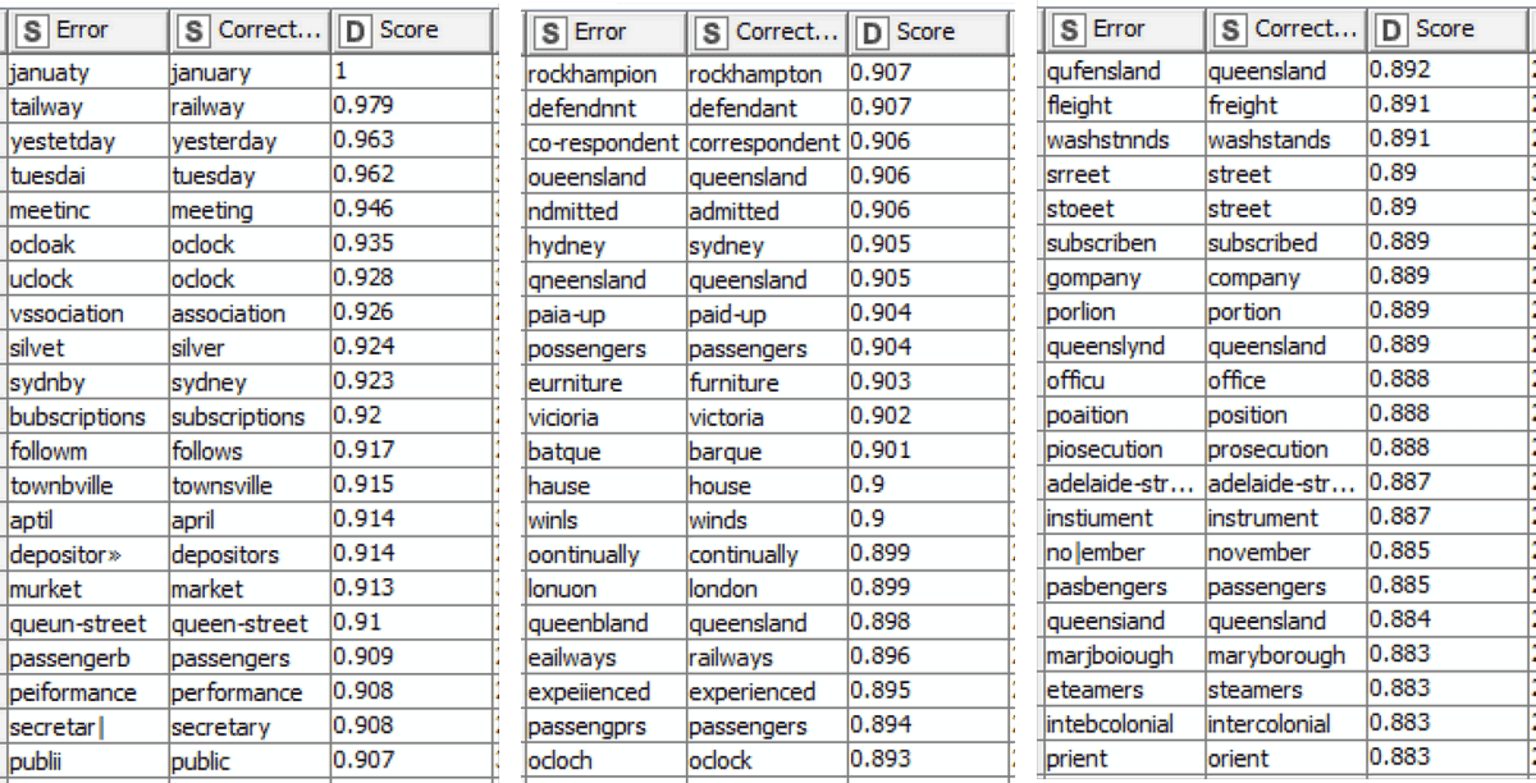Select the 'possengers' error entry
Viewport: 1536px width, 783px height.
click(605, 349)
